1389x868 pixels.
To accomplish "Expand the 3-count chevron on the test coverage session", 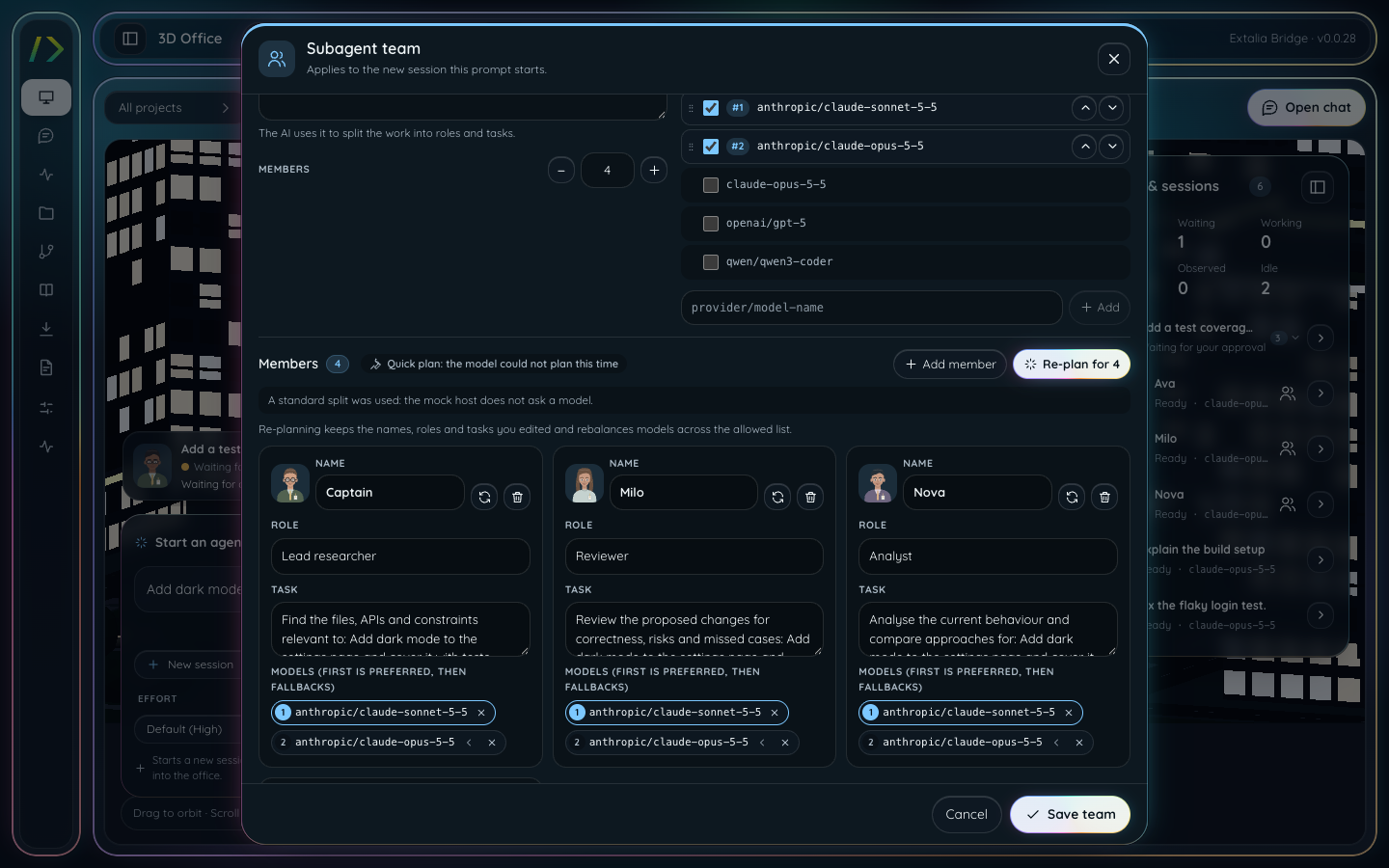I will pyautogui.click(x=1294, y=338).
